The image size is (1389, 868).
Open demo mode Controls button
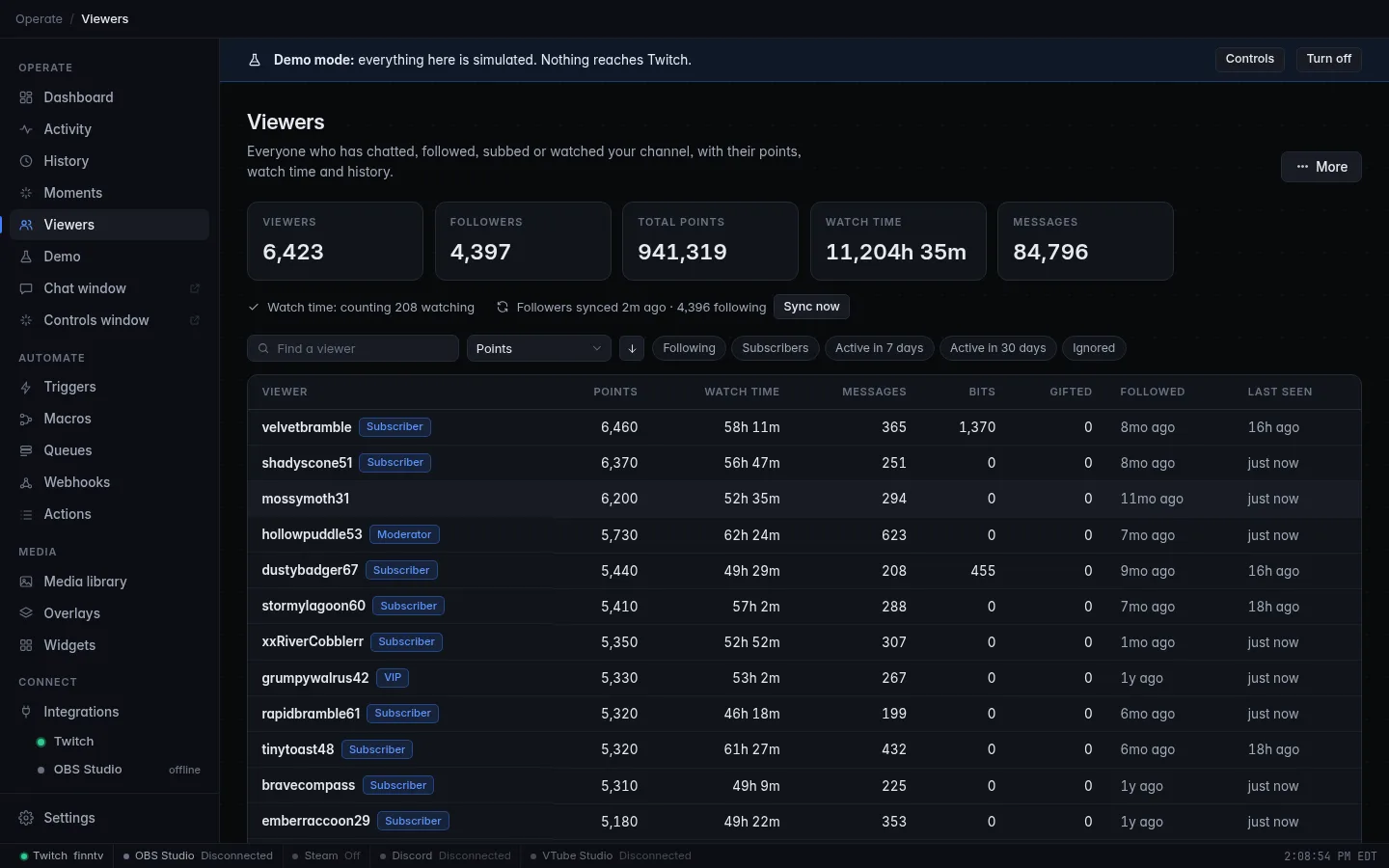pos(1250,59)
